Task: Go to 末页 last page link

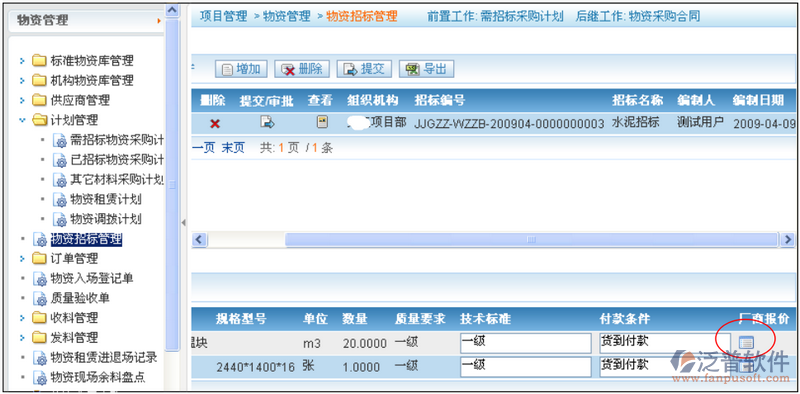Action: [233, 148]
